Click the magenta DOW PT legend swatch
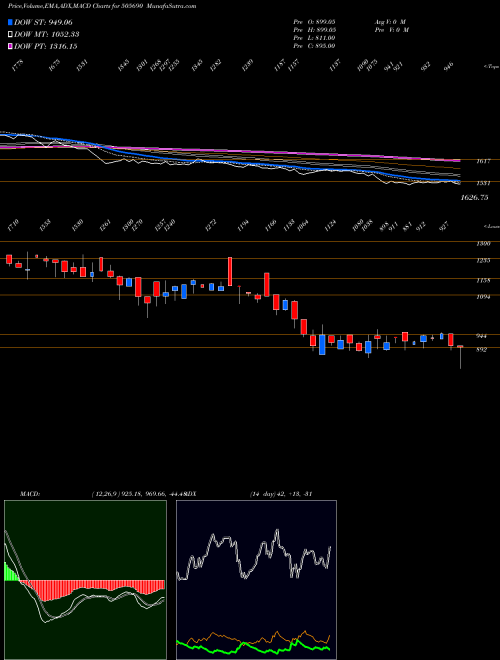This screenshot has width=500, height=660. (10, 46)
